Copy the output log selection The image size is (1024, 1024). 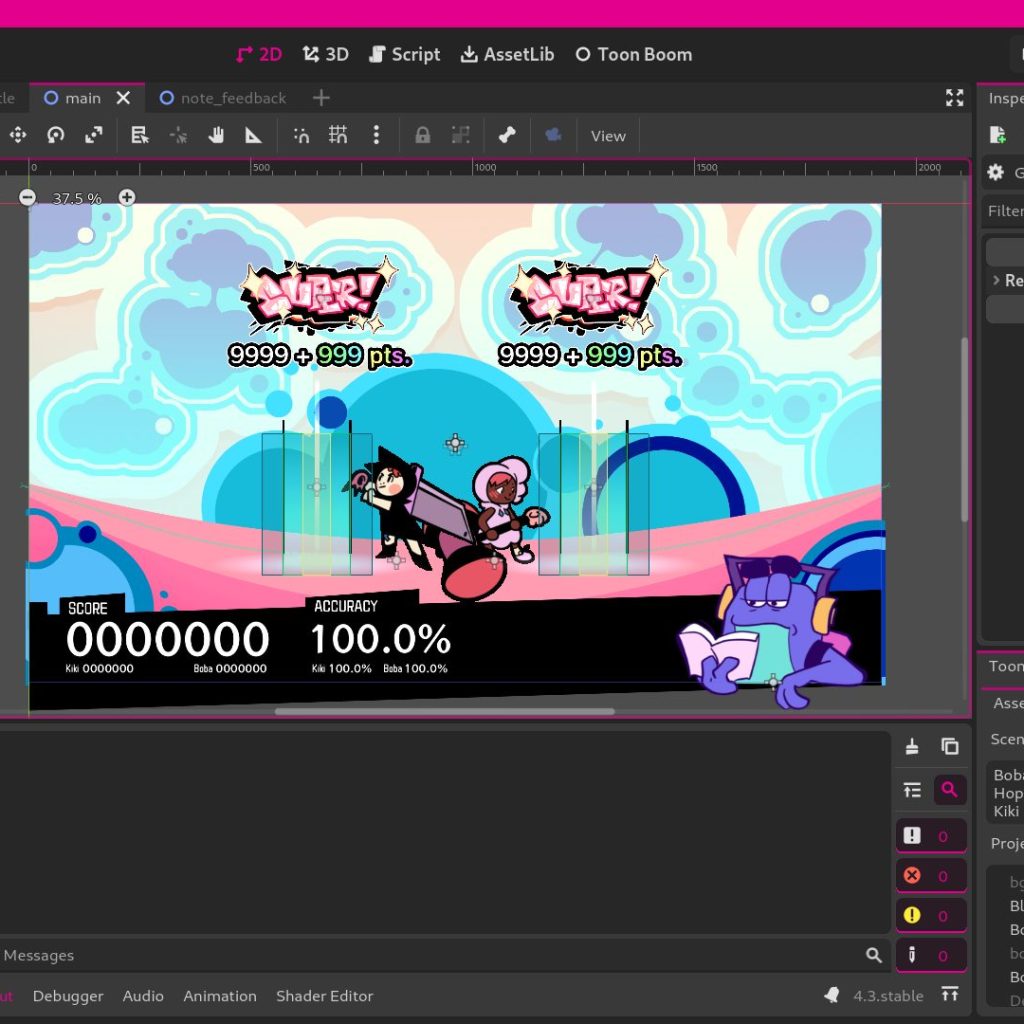[x=949, y=746]
